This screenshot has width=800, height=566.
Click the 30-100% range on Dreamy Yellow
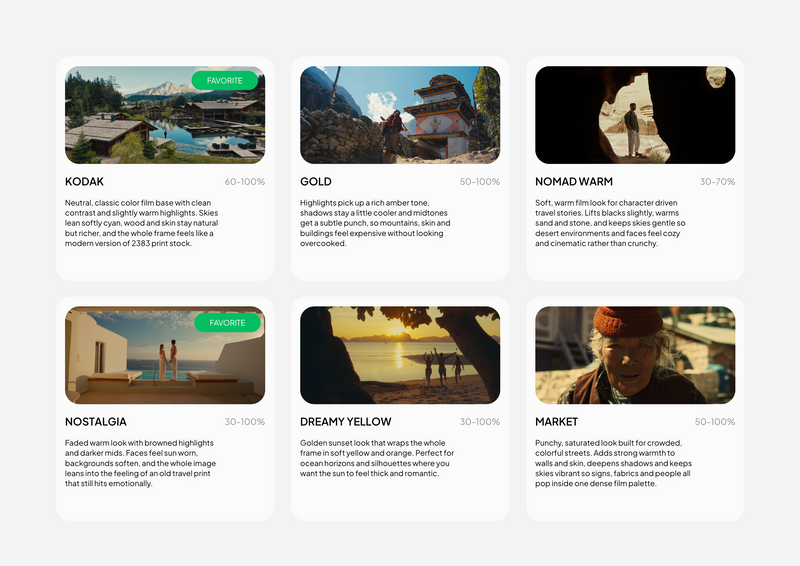point(479,422)
